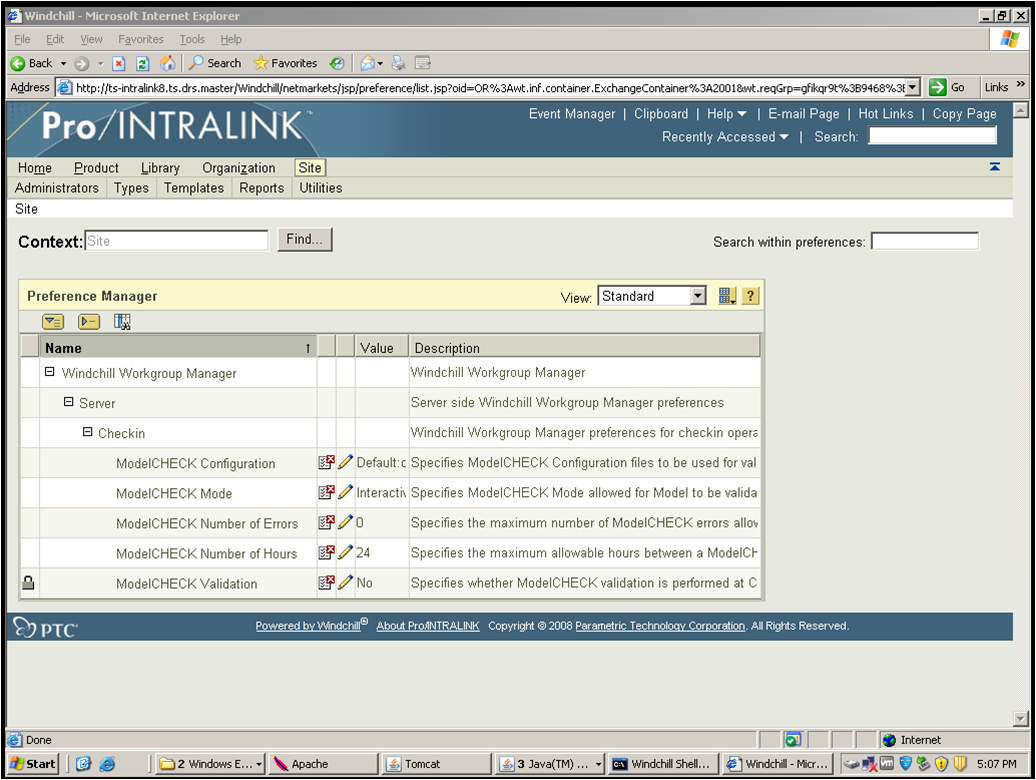Edit ModelCHECK Validation with pencil icon
1036x780 pixels.
point(345,583)
